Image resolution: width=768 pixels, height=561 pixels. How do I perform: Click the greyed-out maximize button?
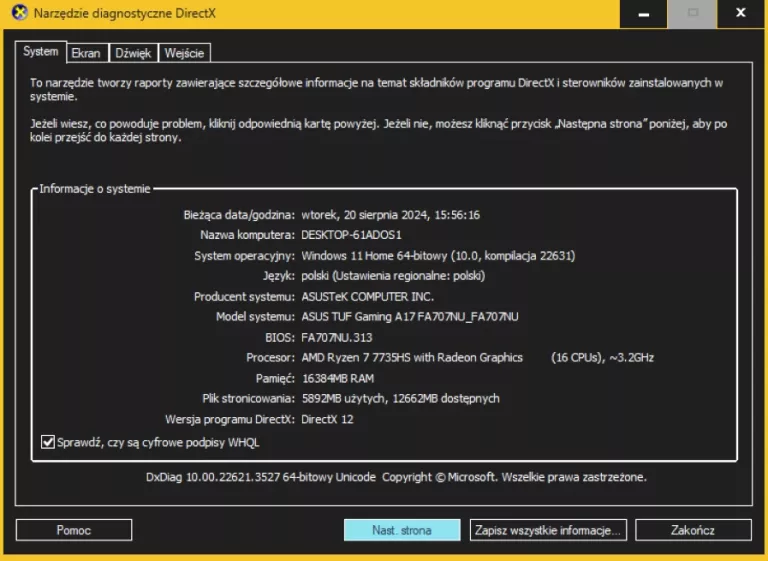click(692, 14)
